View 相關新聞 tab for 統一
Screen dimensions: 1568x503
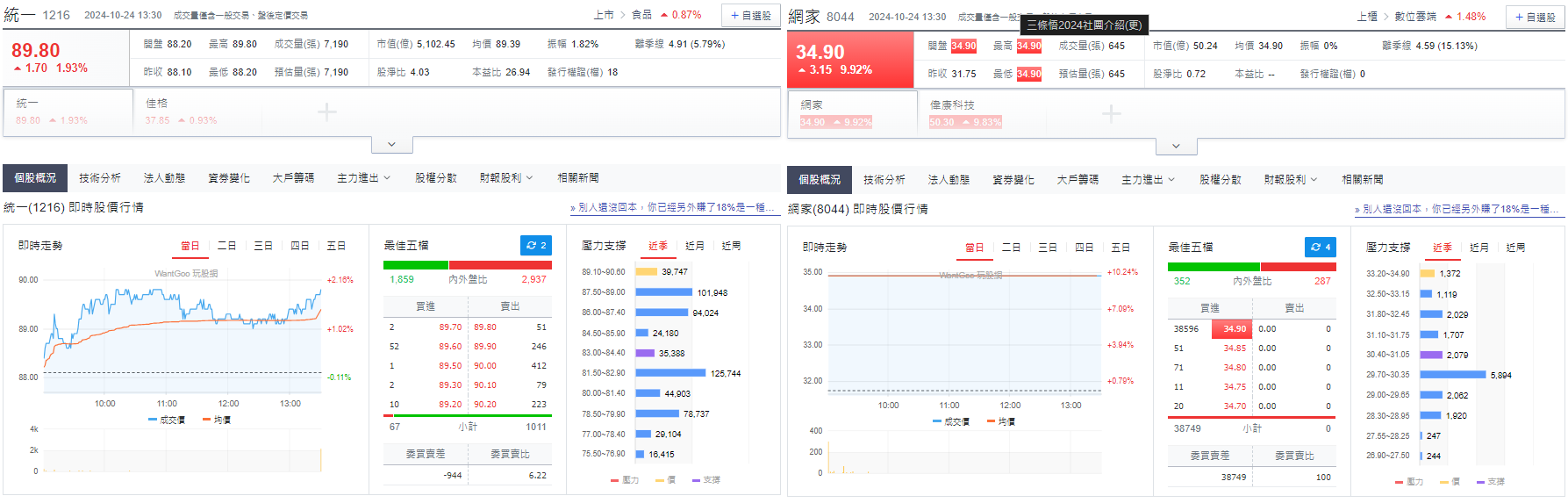point(578,177)
